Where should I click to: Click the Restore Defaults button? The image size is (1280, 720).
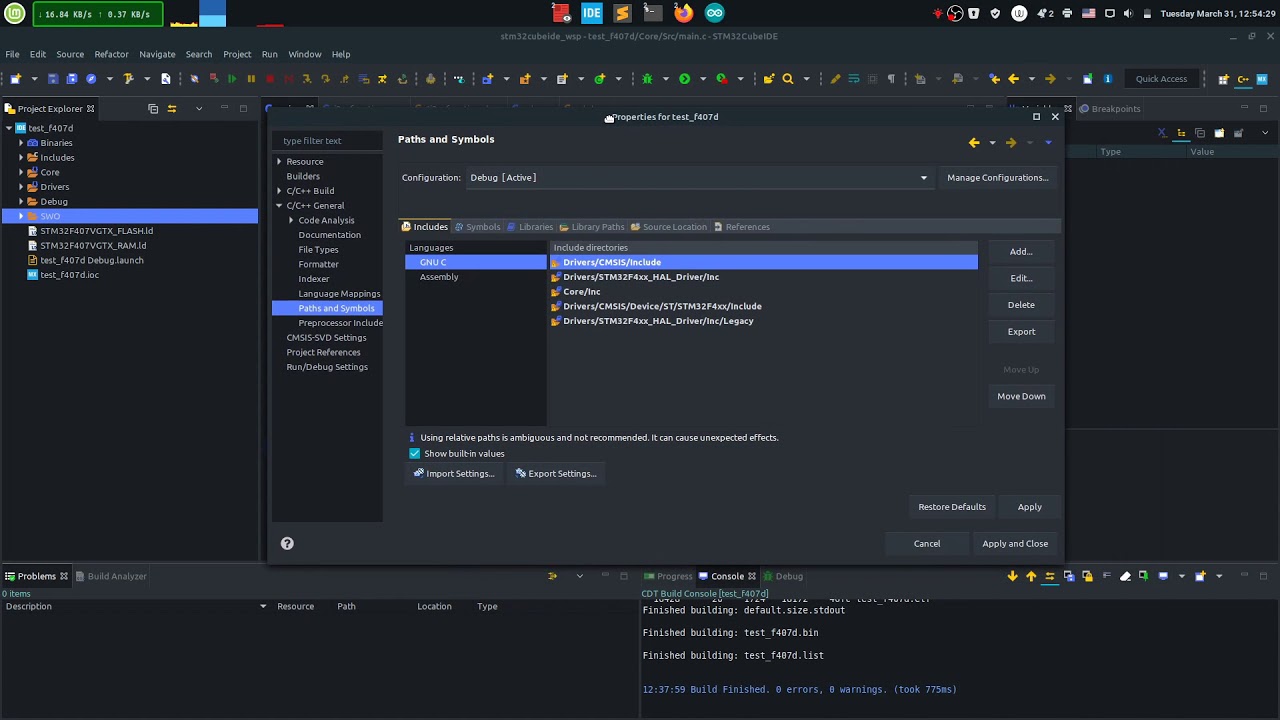pos(952,507)
